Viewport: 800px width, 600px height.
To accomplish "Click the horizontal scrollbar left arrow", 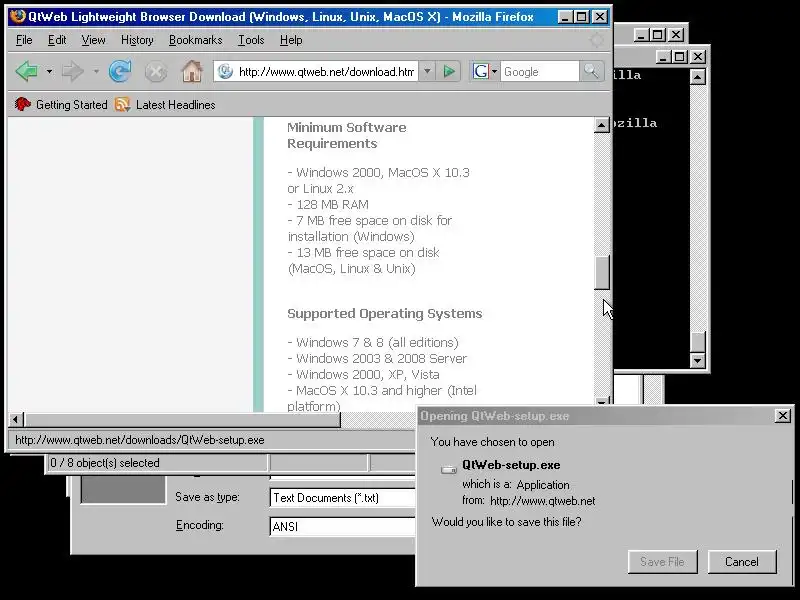I will click(15, 419).
